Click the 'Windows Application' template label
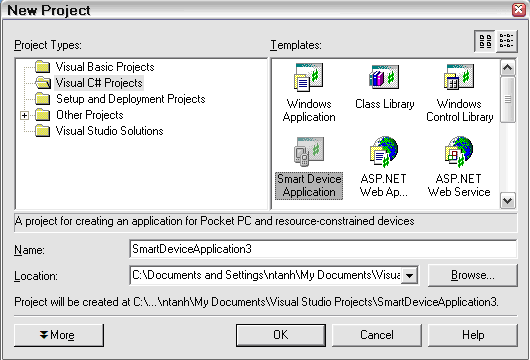Screen dimensions: 530x360 coord(309,110)
